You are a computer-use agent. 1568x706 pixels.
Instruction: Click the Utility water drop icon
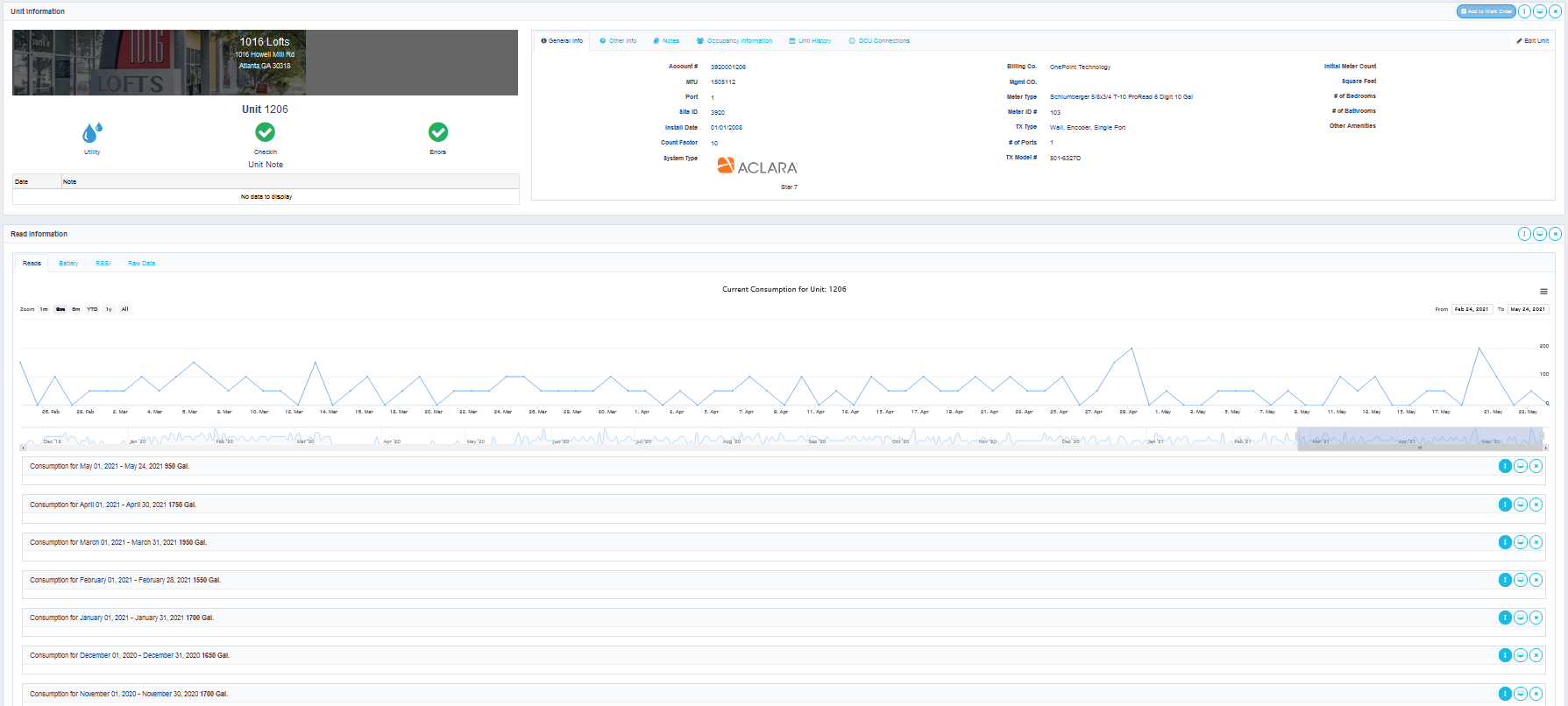coord(92,132)
